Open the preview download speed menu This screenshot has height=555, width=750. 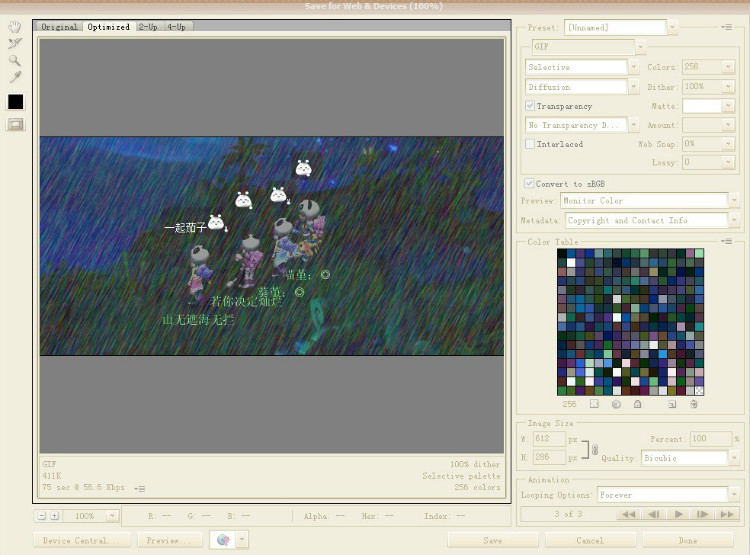point(140,488)
